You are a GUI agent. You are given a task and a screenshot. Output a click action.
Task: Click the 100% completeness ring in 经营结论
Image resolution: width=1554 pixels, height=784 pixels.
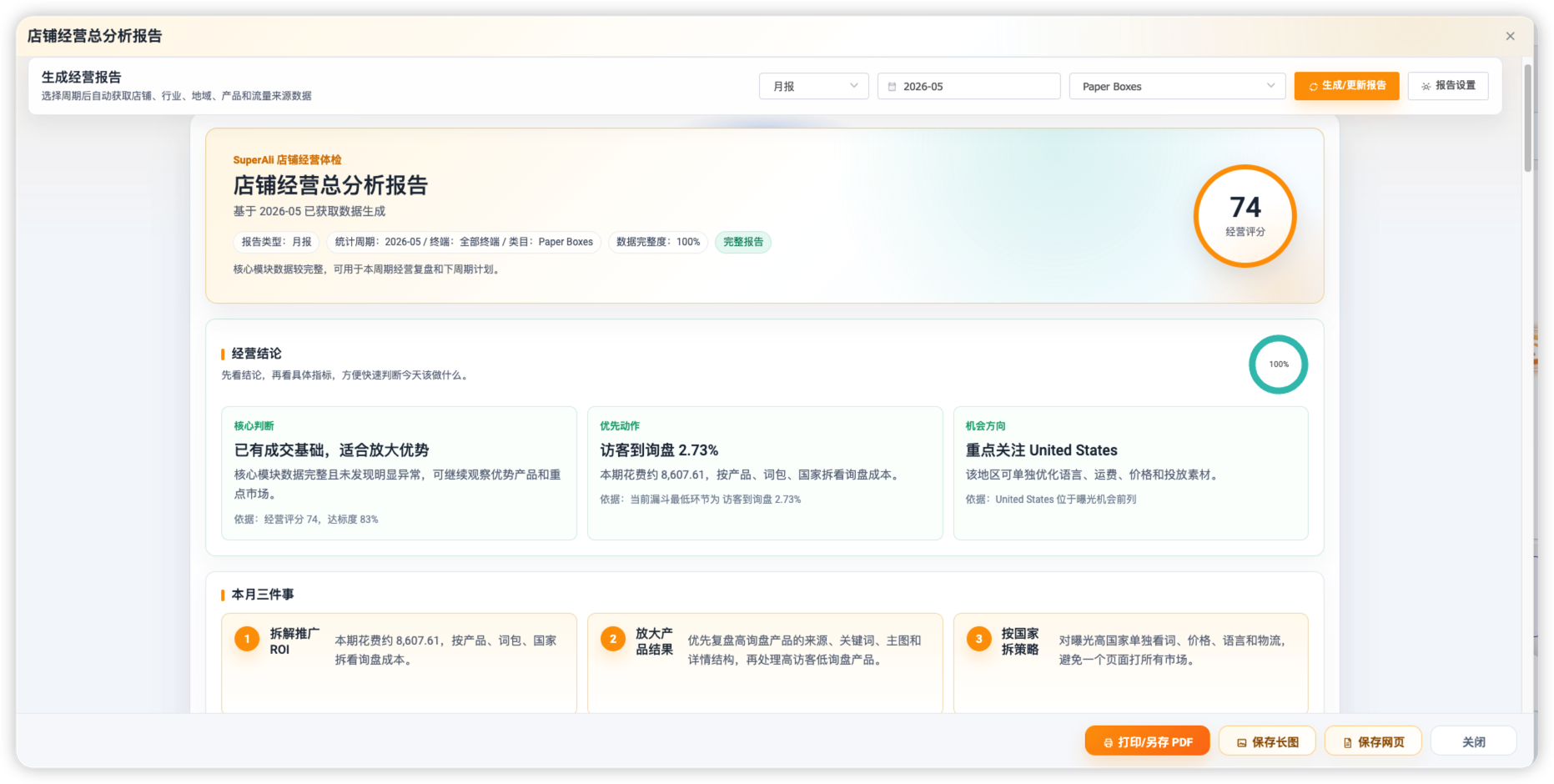click(1278, 364)
